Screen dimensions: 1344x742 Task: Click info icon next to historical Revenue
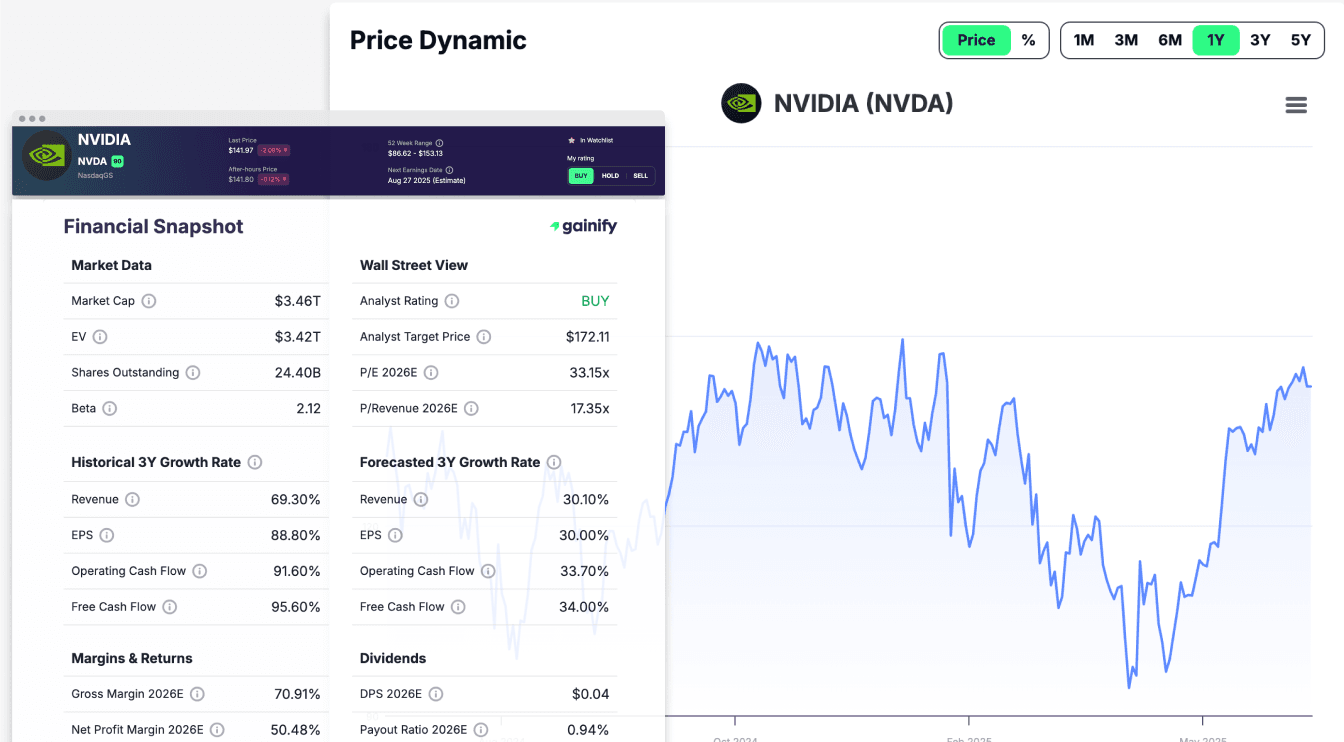point(132,499)
